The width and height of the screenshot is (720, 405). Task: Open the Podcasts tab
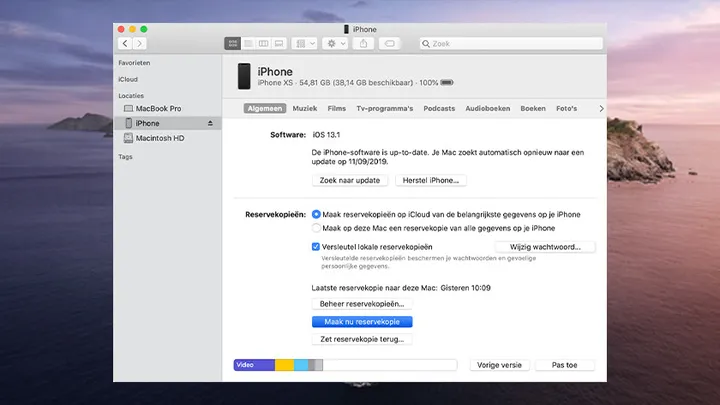tap(439, 108)
